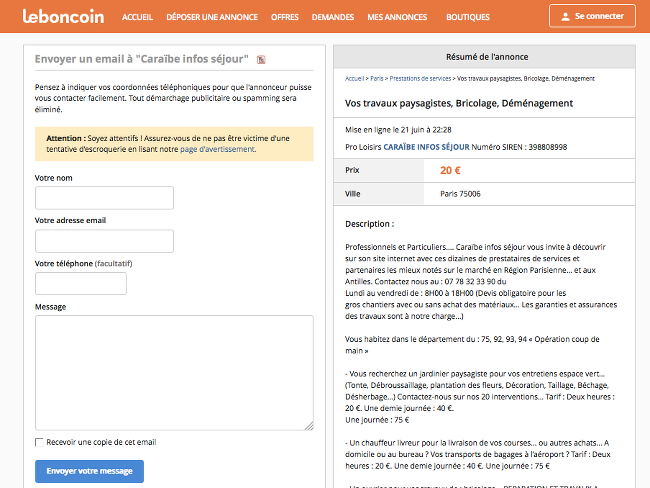Screen dimensions: 650x488
Task: Click the small icon beside the email title
Action: 261,60
